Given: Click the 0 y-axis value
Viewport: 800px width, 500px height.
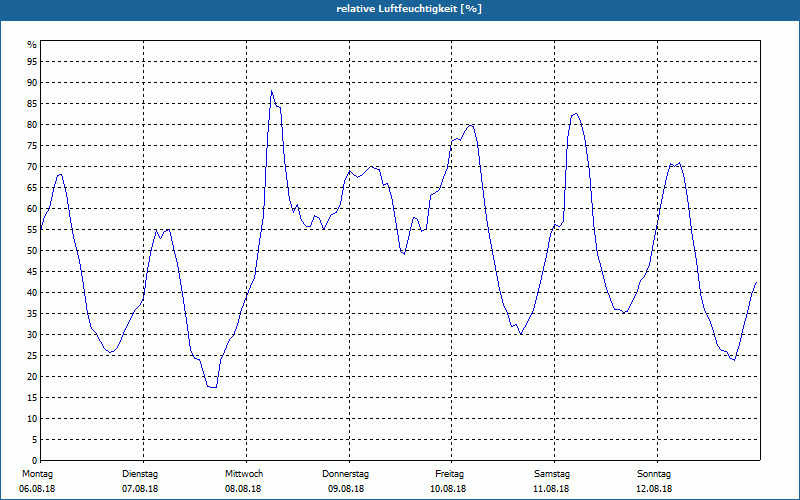Looking at the screenshot, I should (x=34, y=461).
